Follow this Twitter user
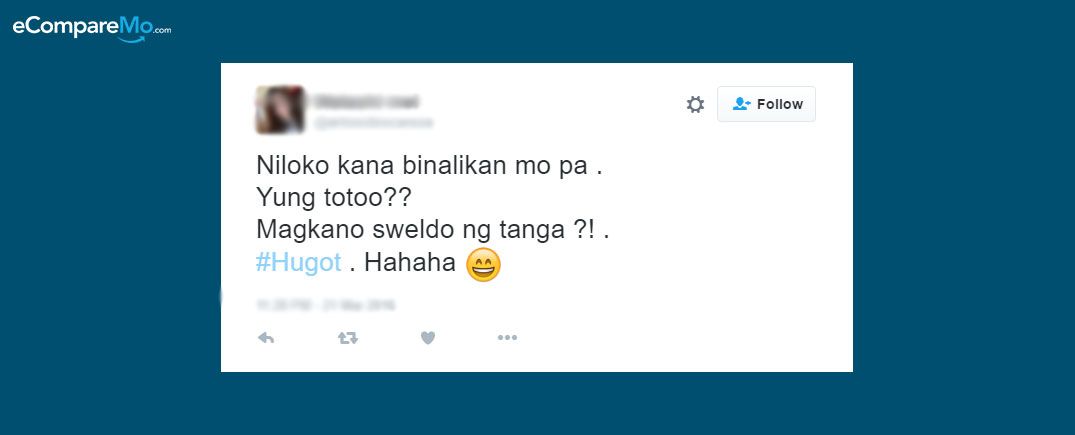 click(x=766, y=104)
